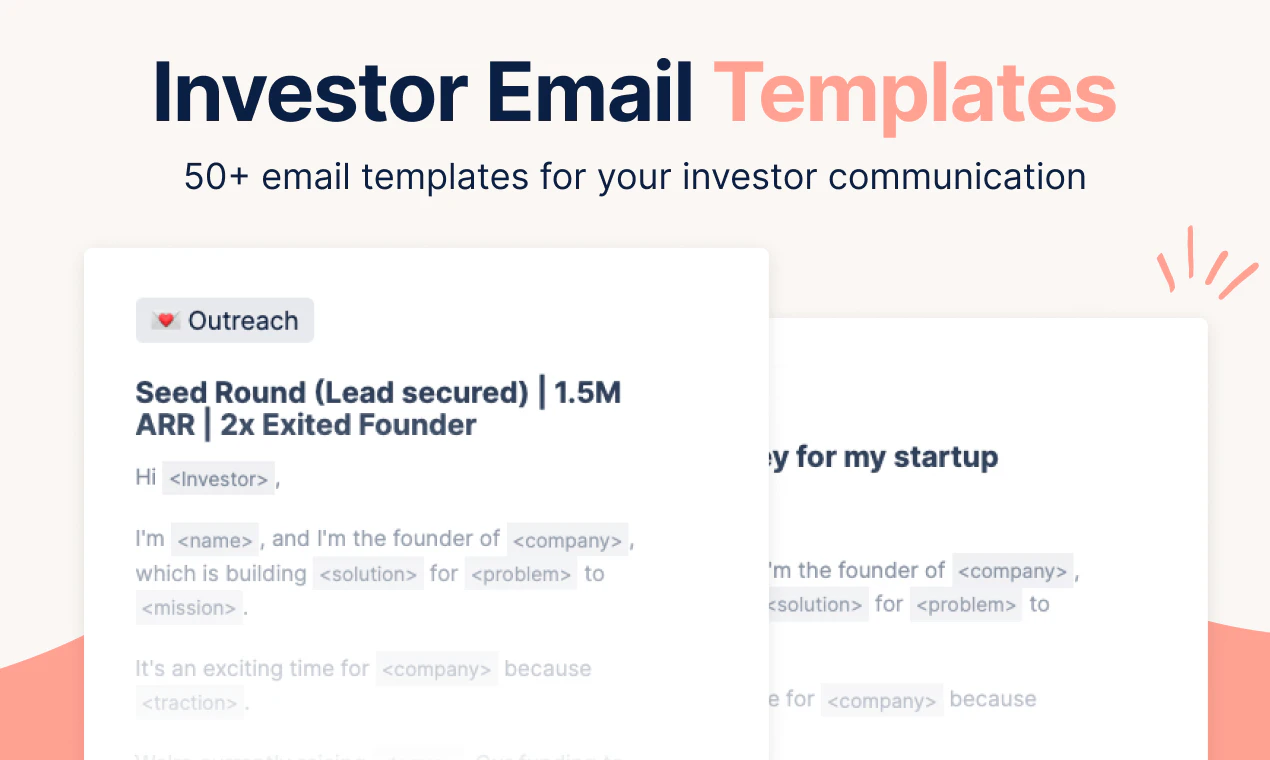
Task: Click the faded <company> token beside 'because' on back card
Action: pos(882,700)
